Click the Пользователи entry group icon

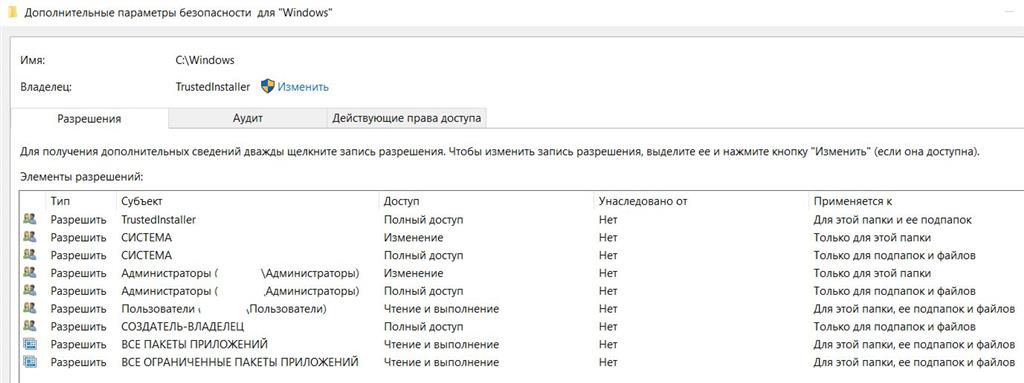tap(30, 308)
